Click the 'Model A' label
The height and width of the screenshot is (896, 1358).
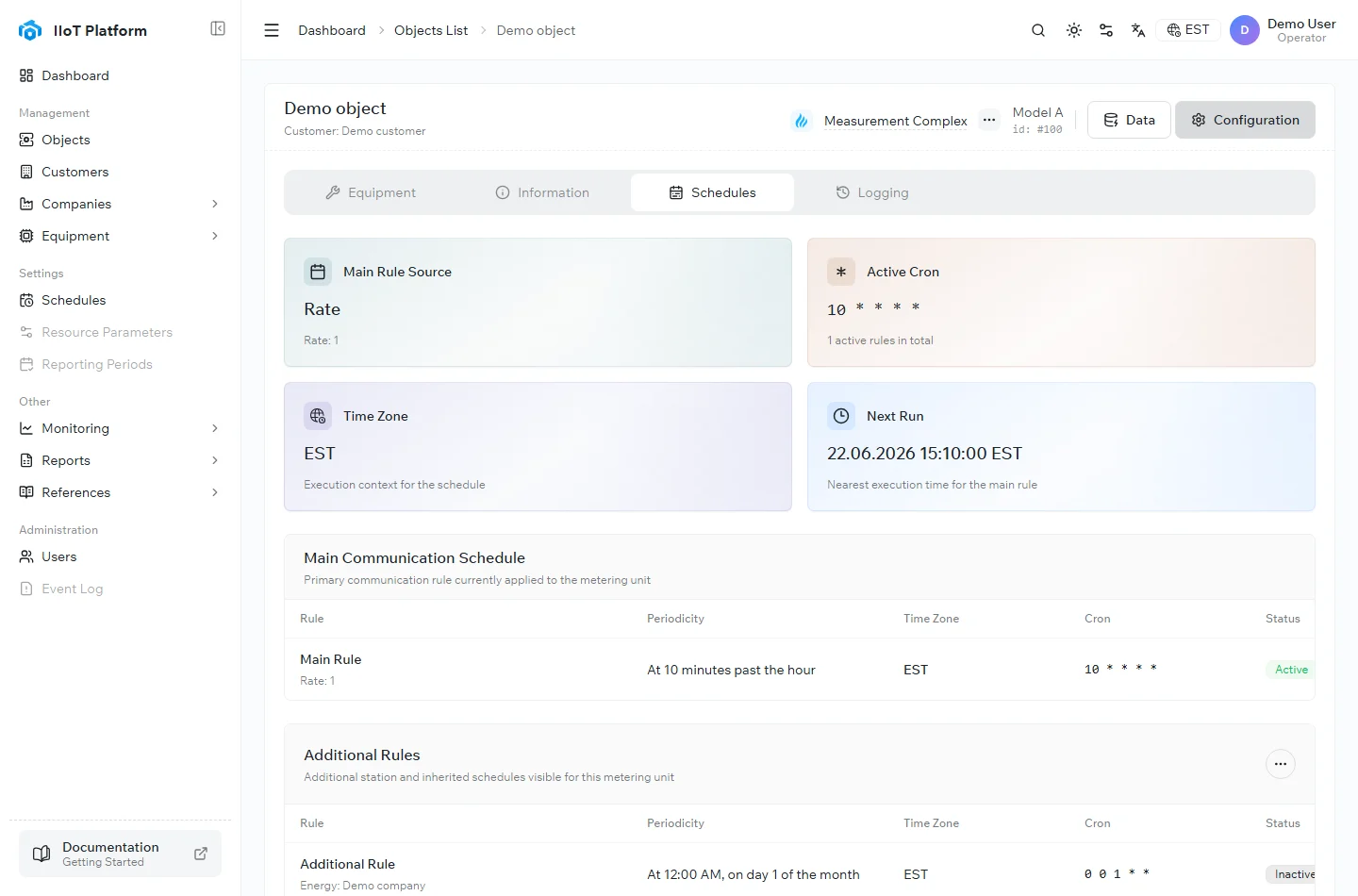point(1037,112)
